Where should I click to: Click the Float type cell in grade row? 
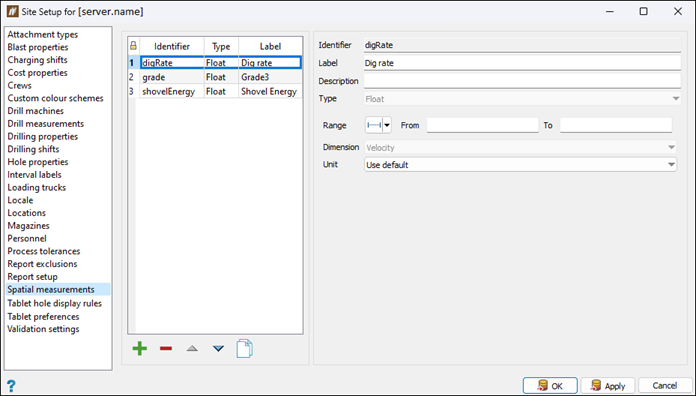point(221,77)
